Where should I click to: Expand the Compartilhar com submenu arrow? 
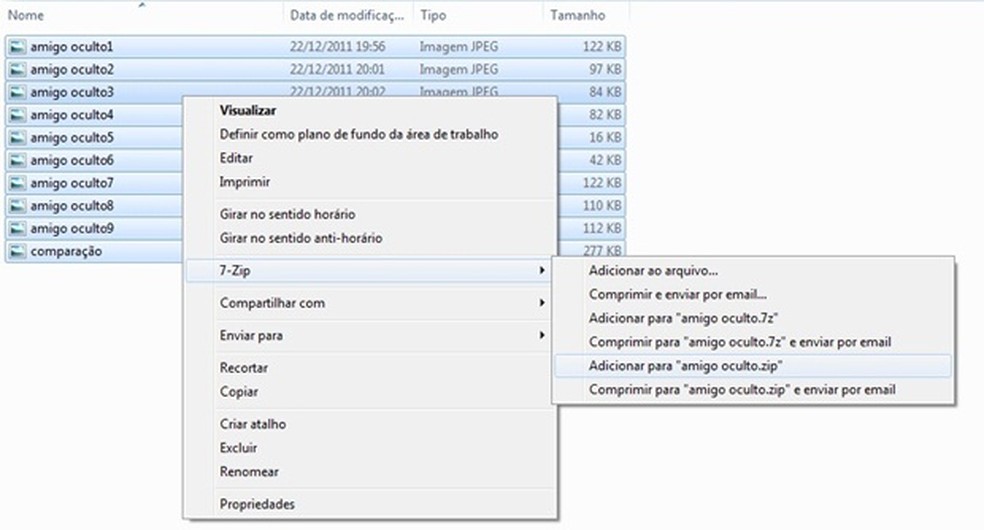[x=542, y=303]
